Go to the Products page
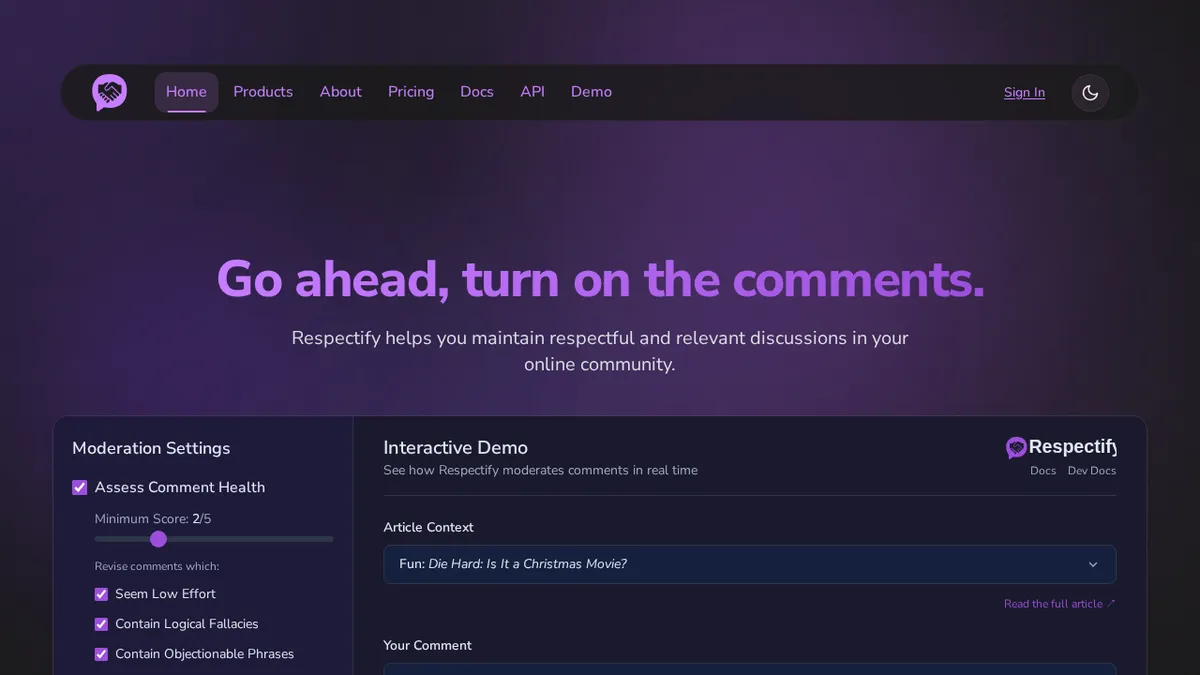Screen dimensions: 1200x675 263,92
